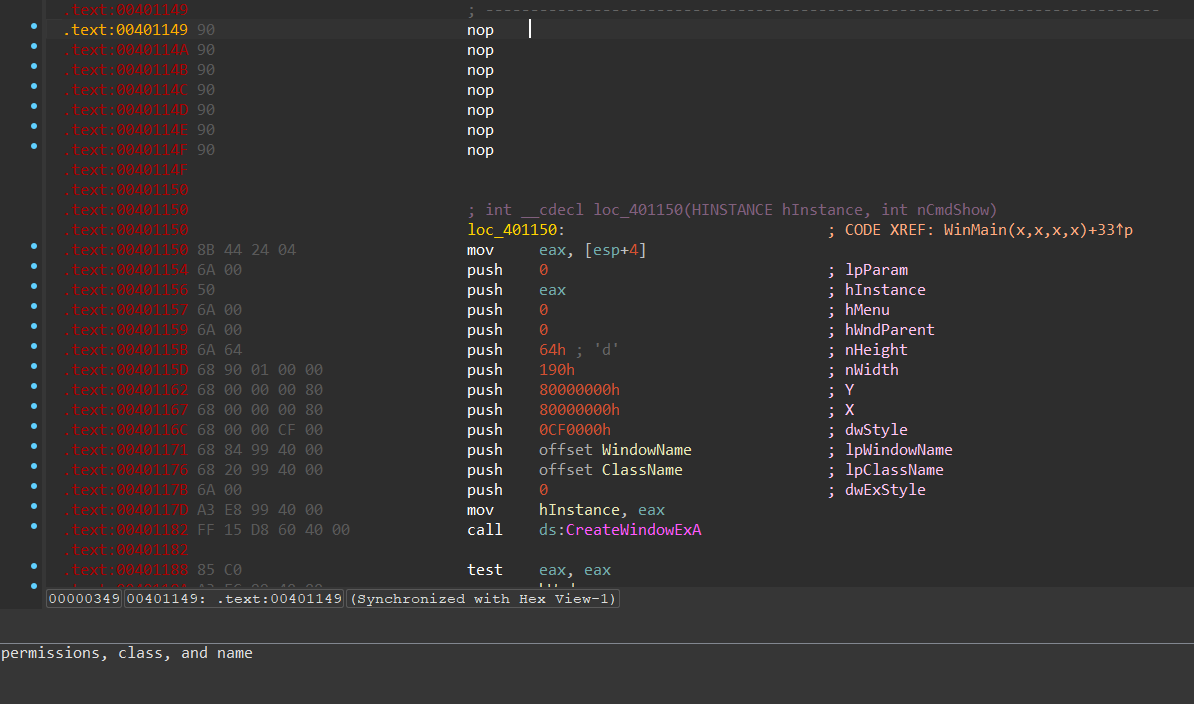The image size is (1194, 704).
Task: Click the ClassName offset operand
Action: (641, 470)
